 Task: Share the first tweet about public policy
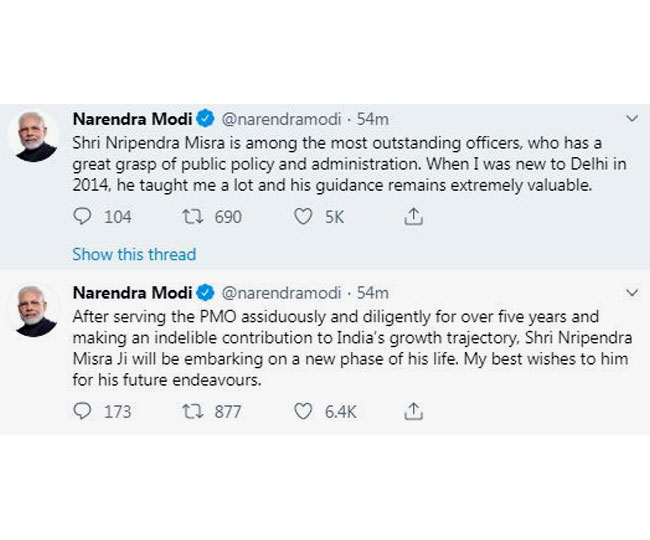click(412, 216)
